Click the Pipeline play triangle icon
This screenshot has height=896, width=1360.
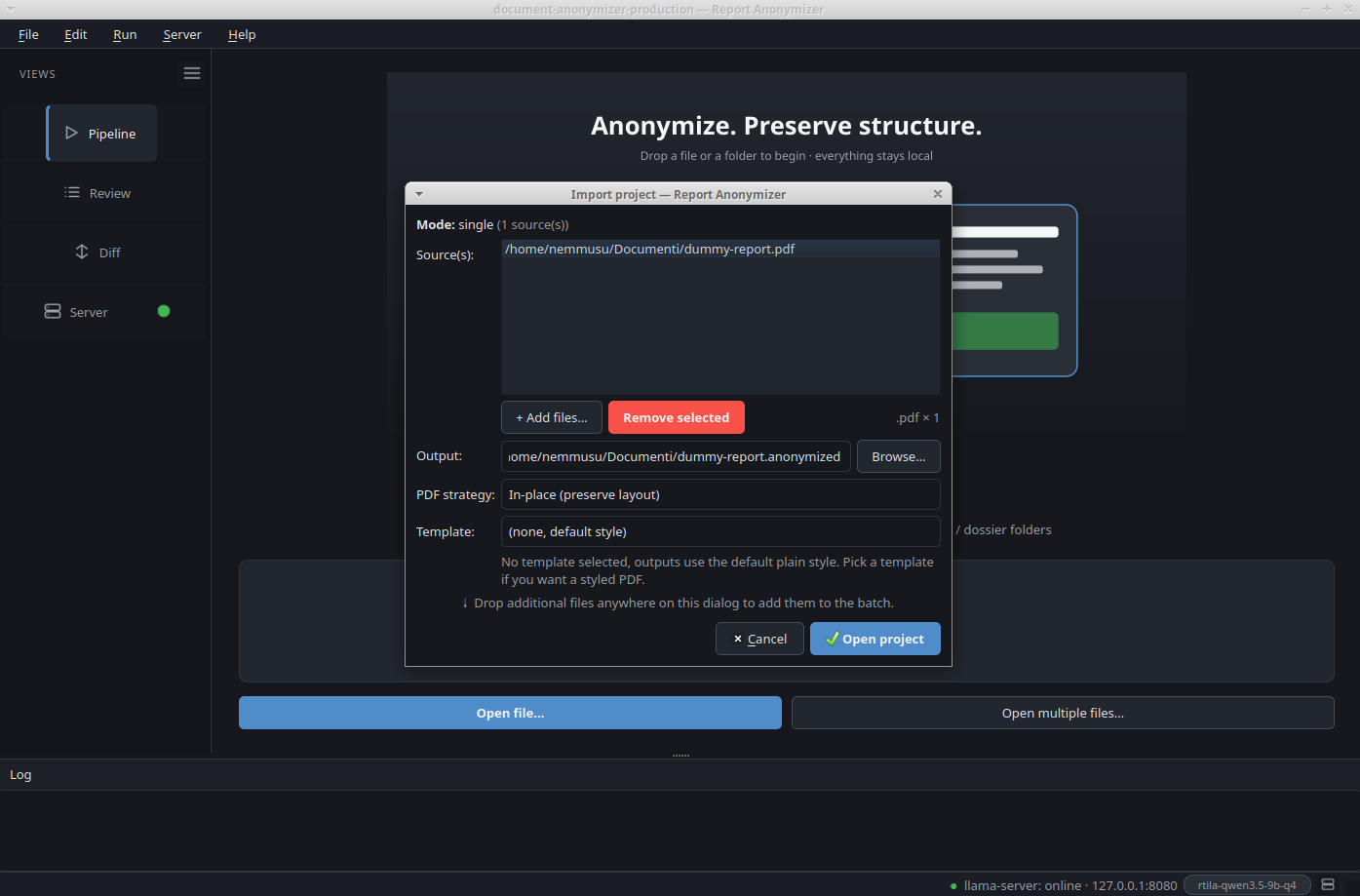pos(71,133)
